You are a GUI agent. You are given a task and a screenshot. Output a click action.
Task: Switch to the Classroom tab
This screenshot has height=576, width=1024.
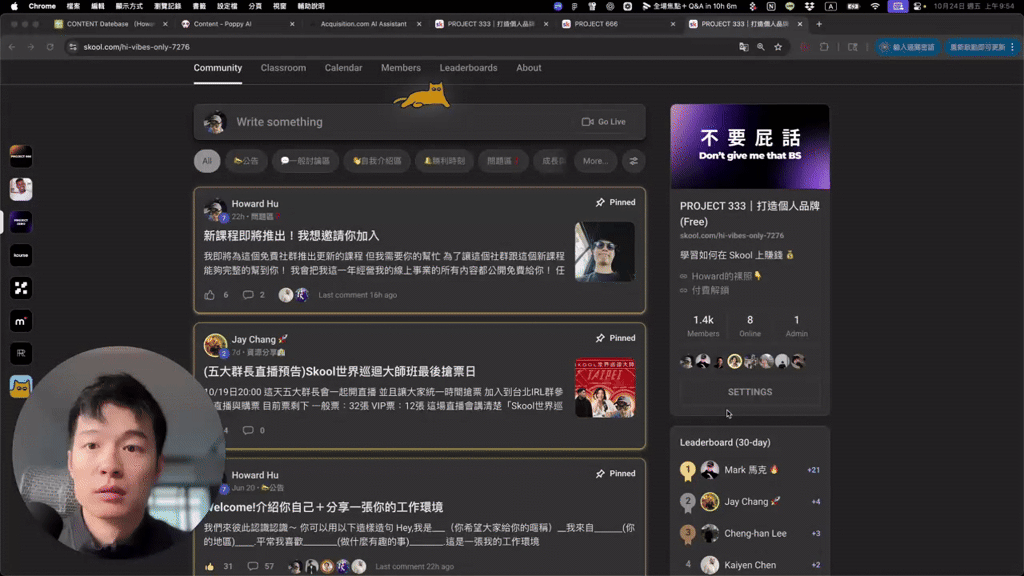coord(283,68)
